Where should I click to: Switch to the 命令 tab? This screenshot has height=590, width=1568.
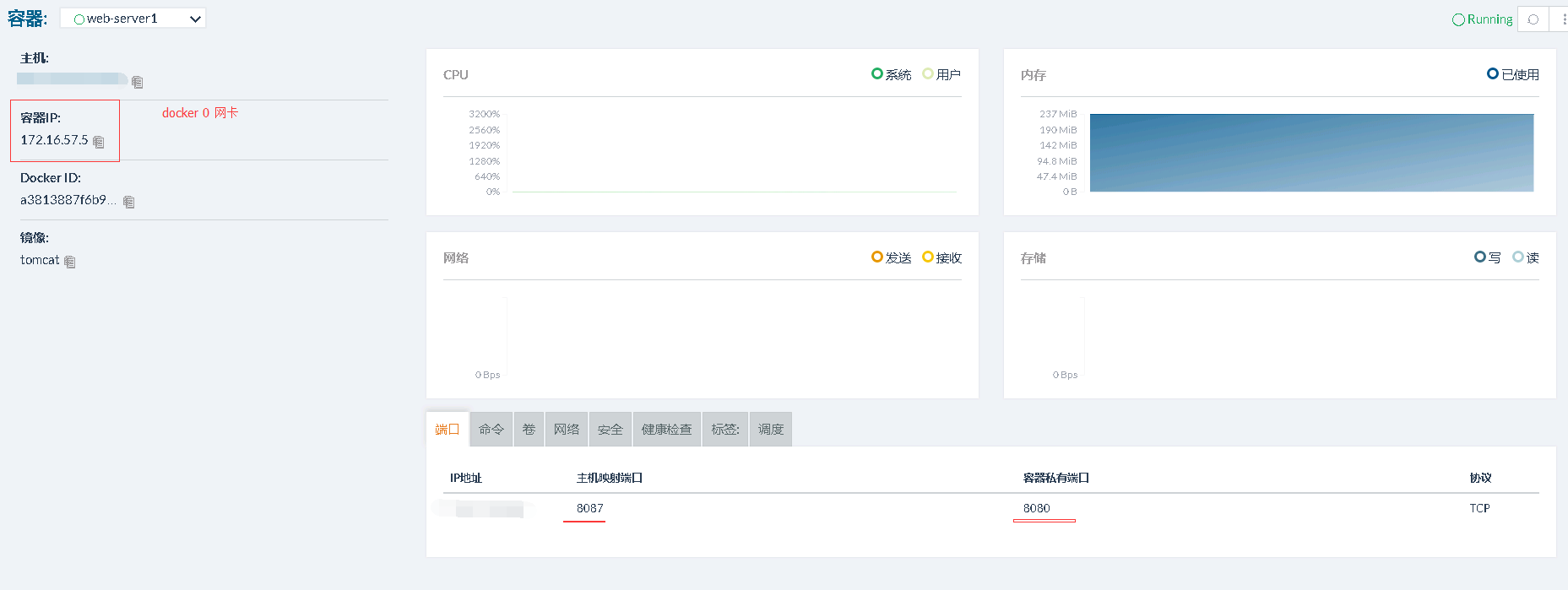click(491, 429)
